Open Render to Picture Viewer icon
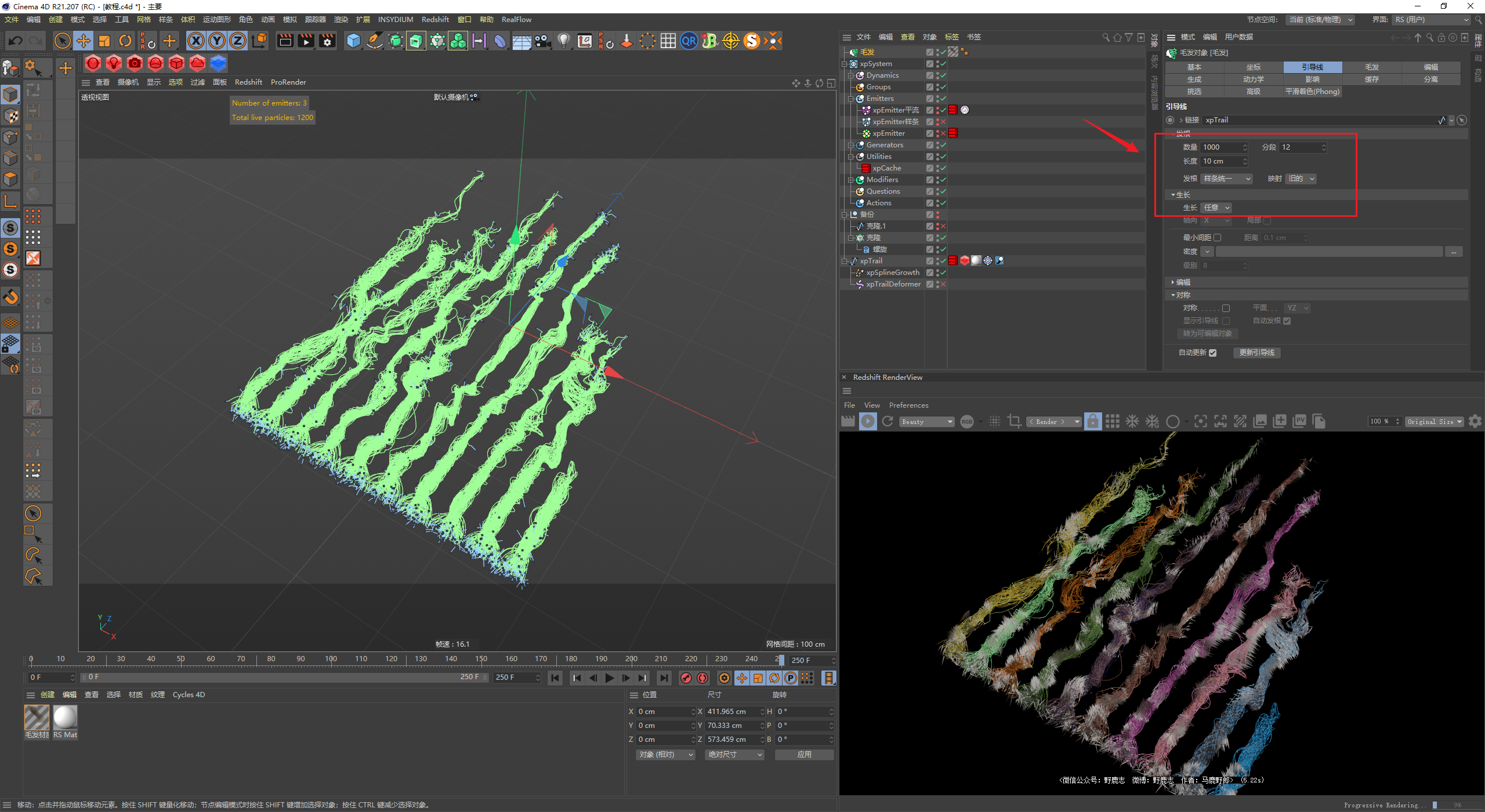This screenshot has height=812, width=1485. (x=306, y=41)
